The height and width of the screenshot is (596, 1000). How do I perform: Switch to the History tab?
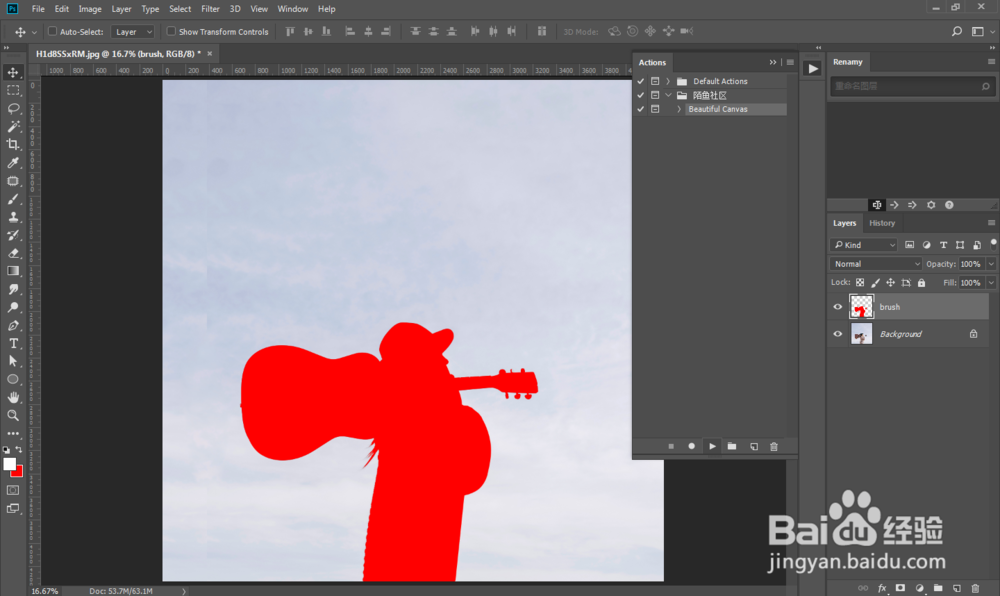pos(882,223)
